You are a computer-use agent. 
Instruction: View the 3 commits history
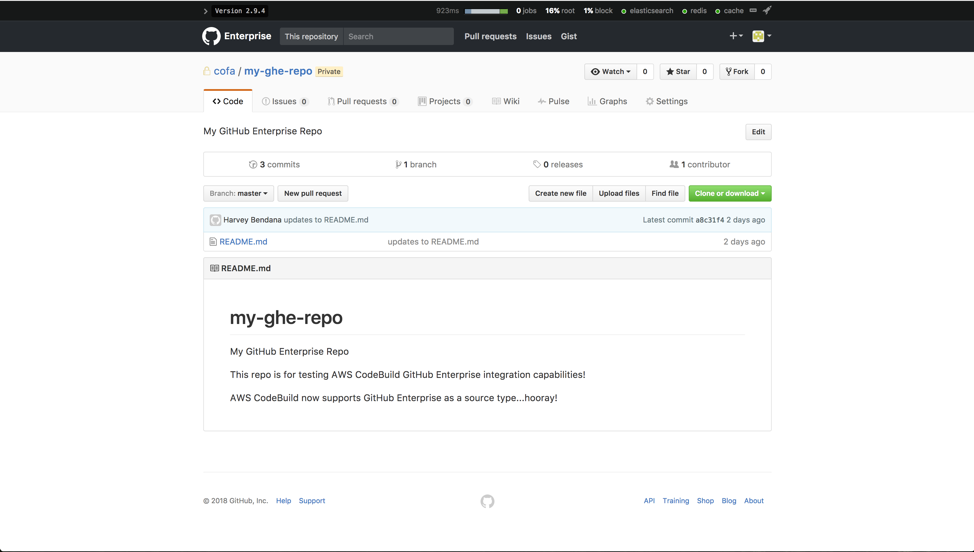pos(274,165)
